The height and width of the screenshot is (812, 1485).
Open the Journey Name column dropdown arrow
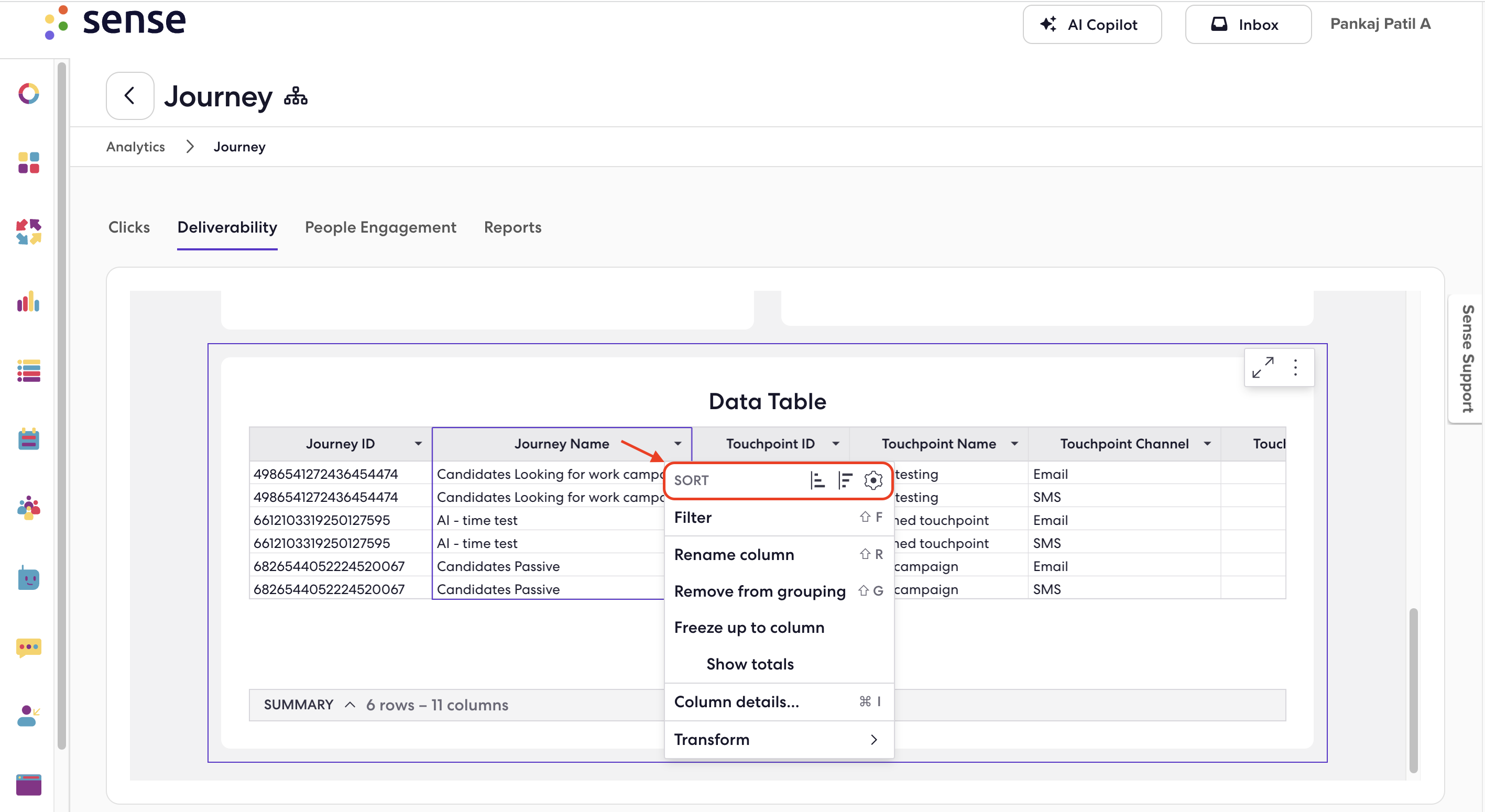coord(678,444)
